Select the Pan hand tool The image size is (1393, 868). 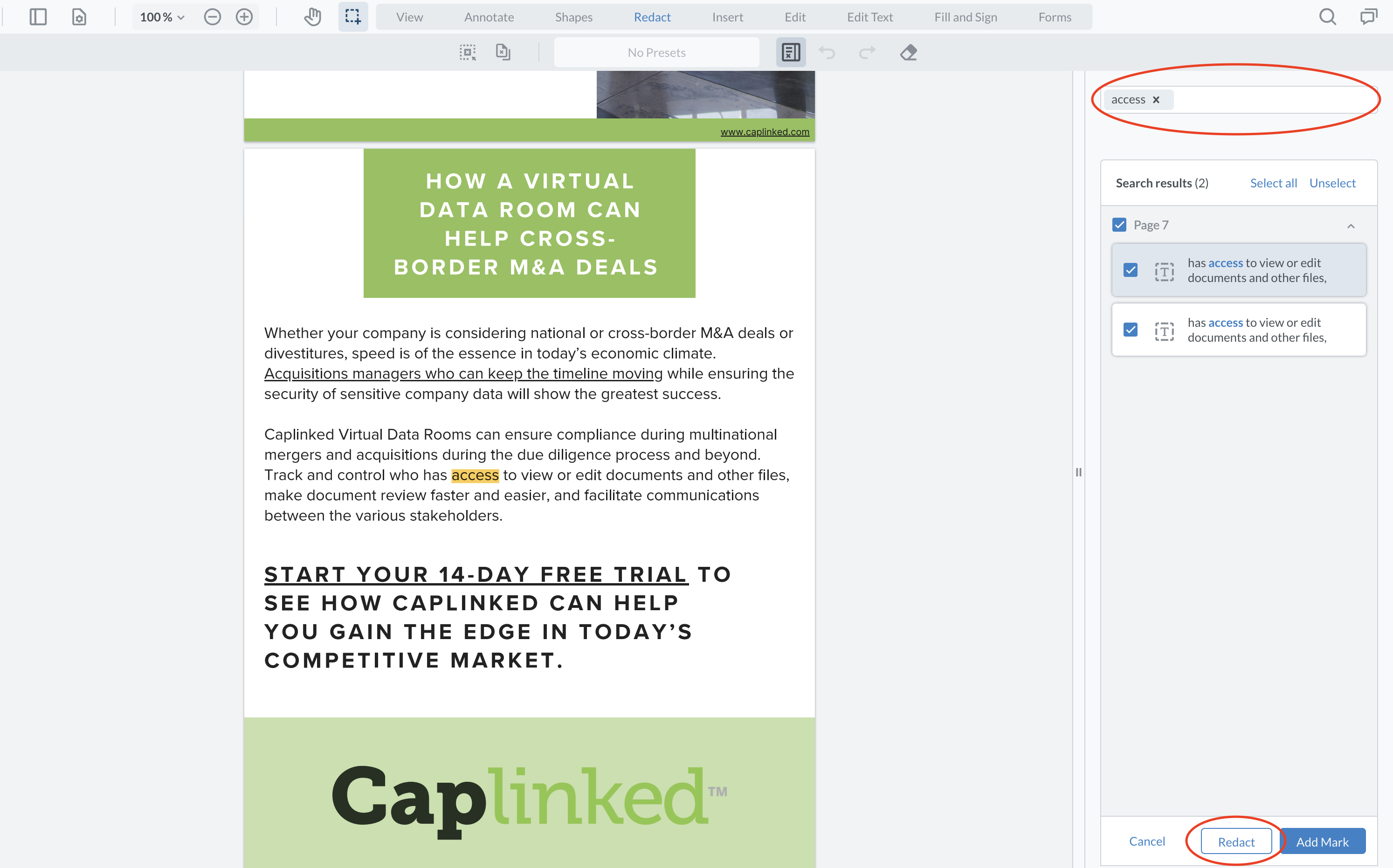pyautogui.click(x=313, y=17)
